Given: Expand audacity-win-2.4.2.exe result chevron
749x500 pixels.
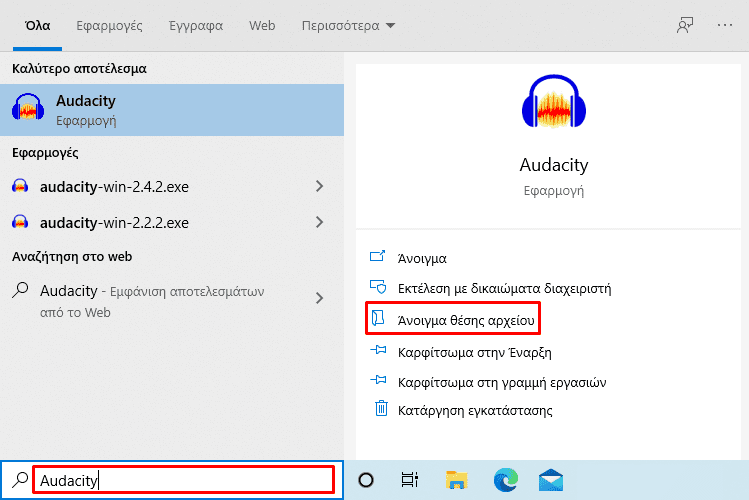Looking at the screenshot, I should coord(320,186).
